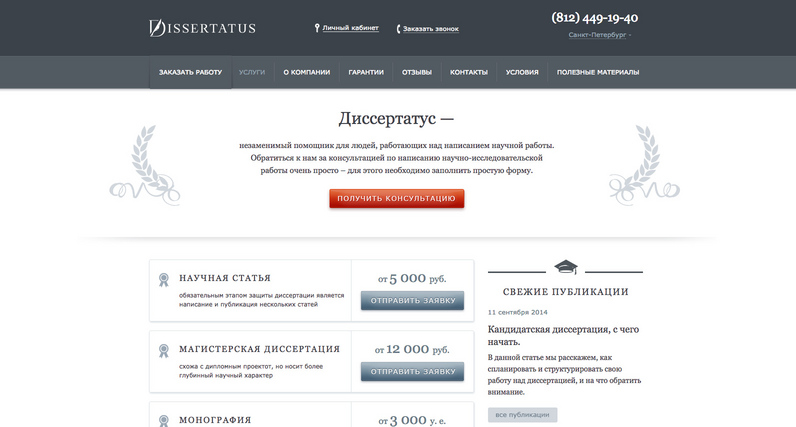Screen dimensions: 796x427
Task: Click the price от 5 000 руб.
Action: coord(412,279)
